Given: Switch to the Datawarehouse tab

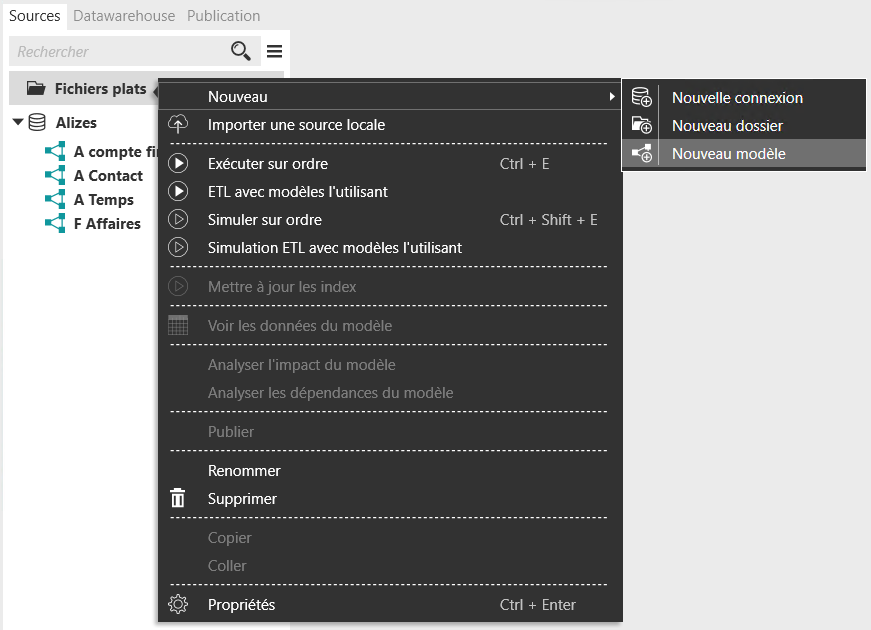Looking at the screenshot, I should point(124,16).
